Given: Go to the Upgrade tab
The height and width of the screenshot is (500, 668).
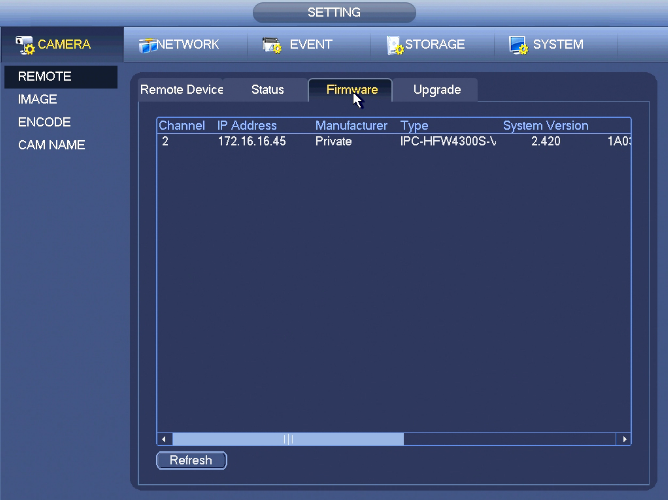Looking at the screenshot, I should coord(437,90).
